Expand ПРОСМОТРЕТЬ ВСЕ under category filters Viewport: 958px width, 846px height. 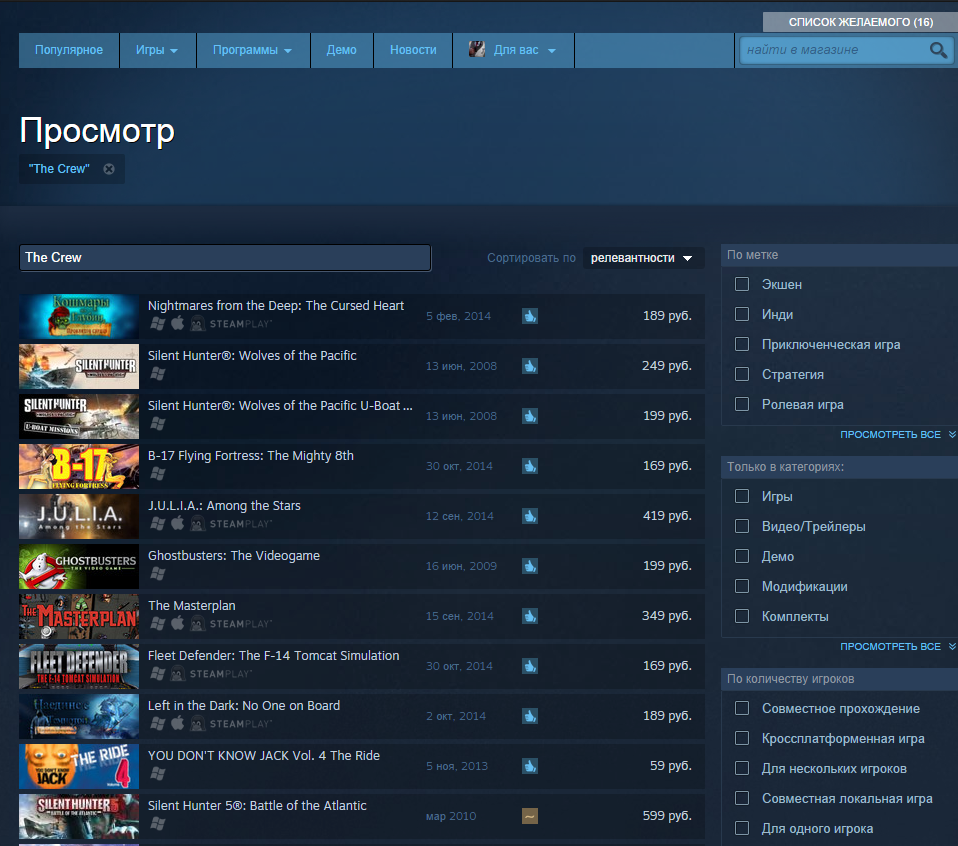point(898,646)
